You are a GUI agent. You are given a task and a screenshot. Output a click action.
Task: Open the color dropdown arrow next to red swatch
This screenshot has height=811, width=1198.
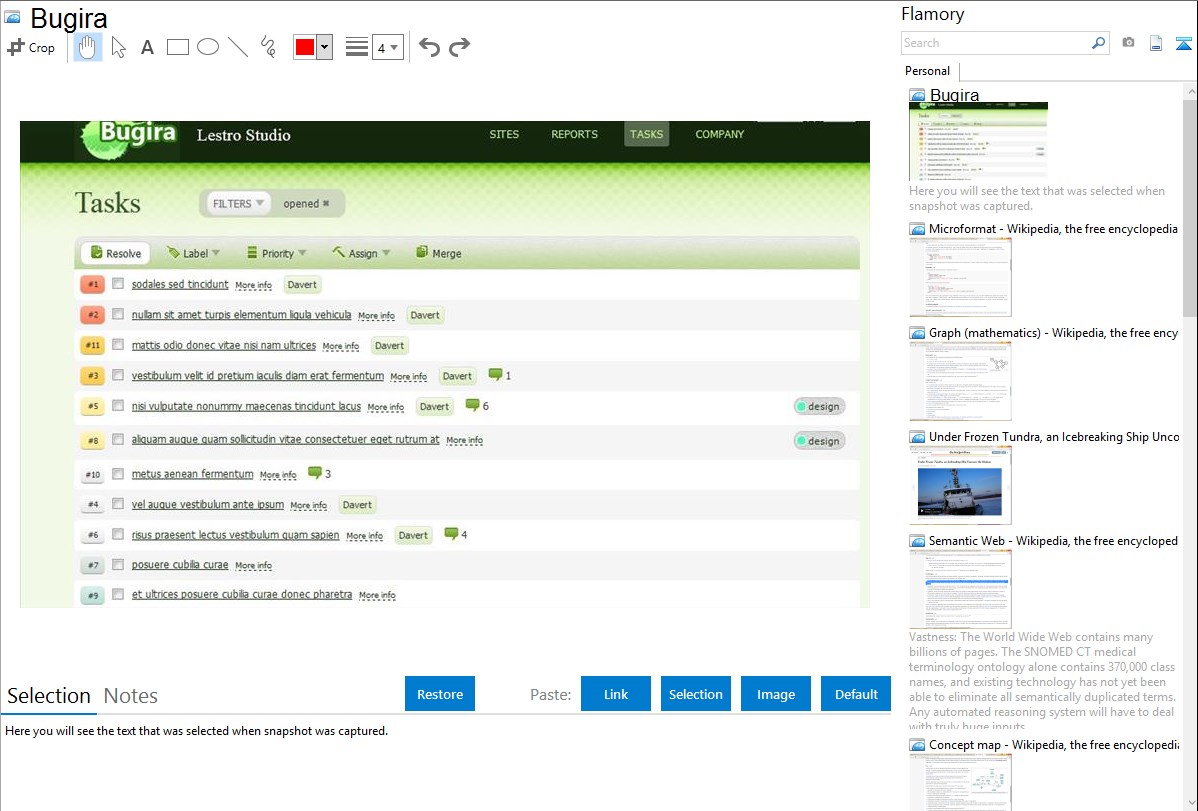[x=325, y=47]
